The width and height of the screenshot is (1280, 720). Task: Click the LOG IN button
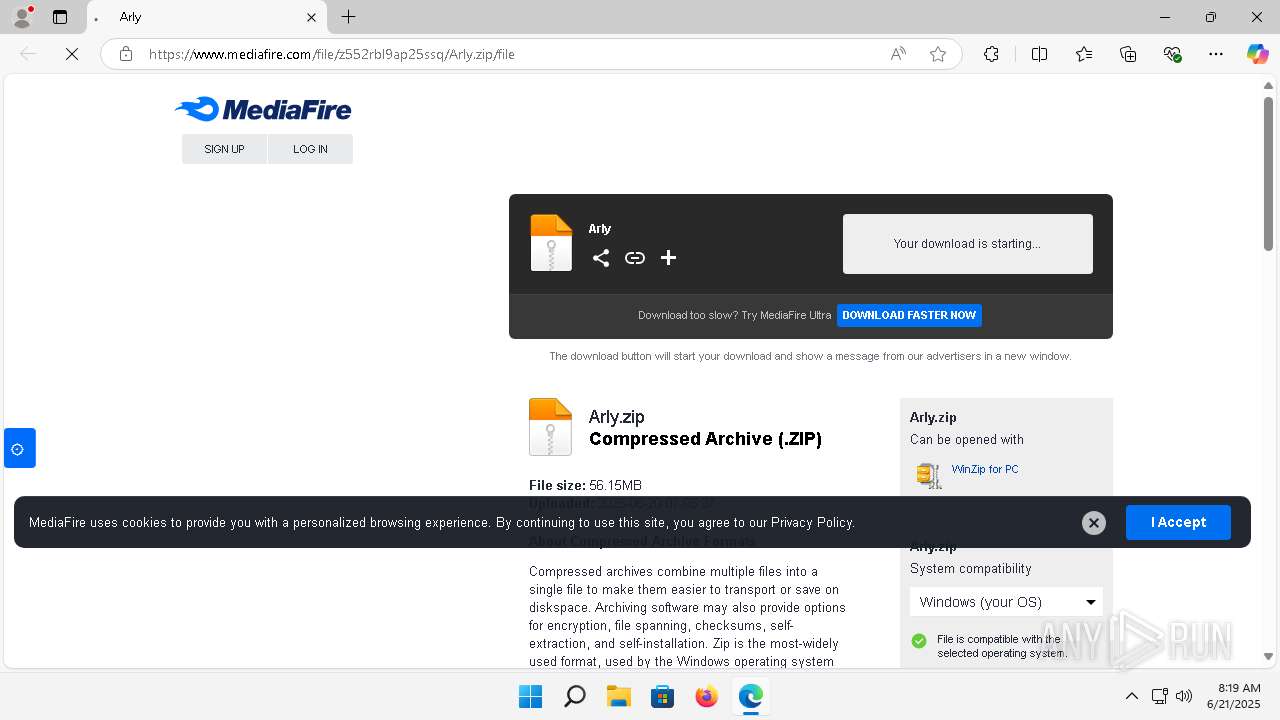[310, 149]
